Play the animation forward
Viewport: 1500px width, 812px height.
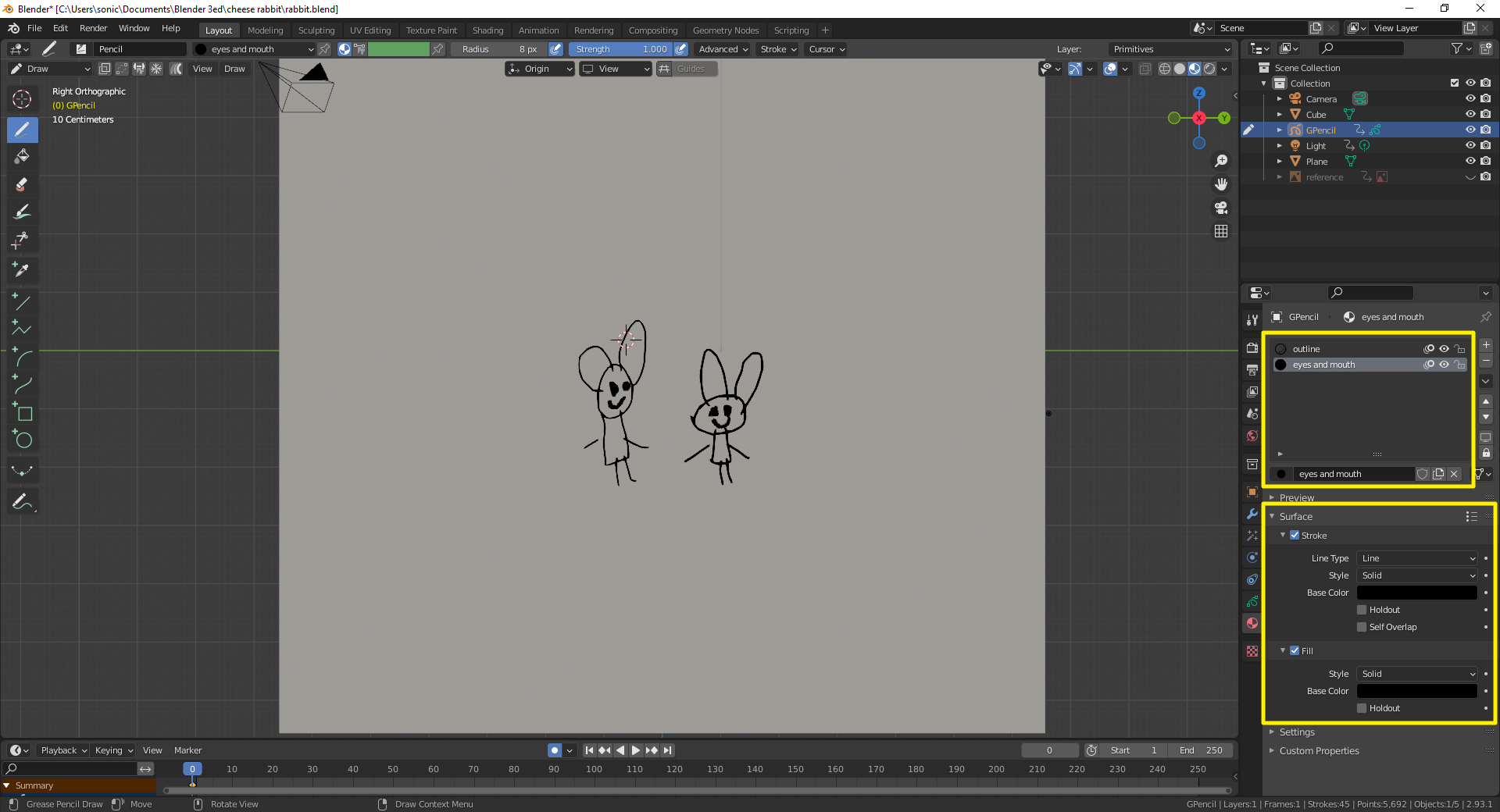tap(636, 750)
